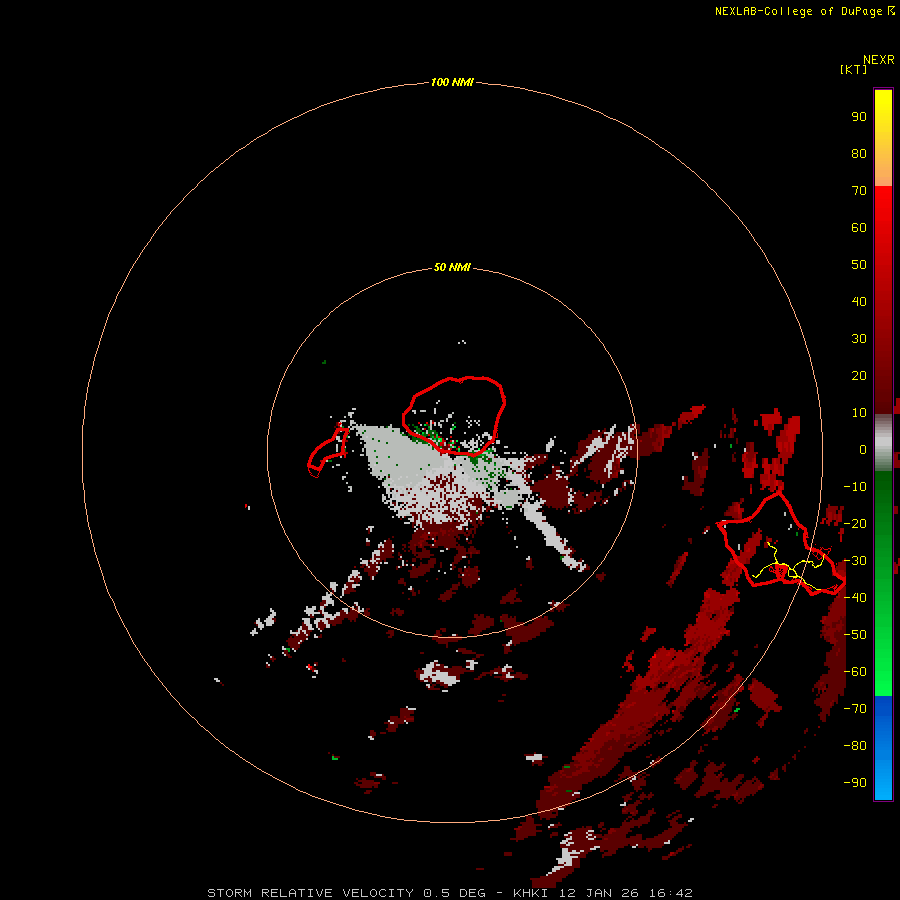This screenshot has width=900, height=900.
Task: Click the -10 value on the velocity scale
Action: pyautogui.click(x=855, y=487)
